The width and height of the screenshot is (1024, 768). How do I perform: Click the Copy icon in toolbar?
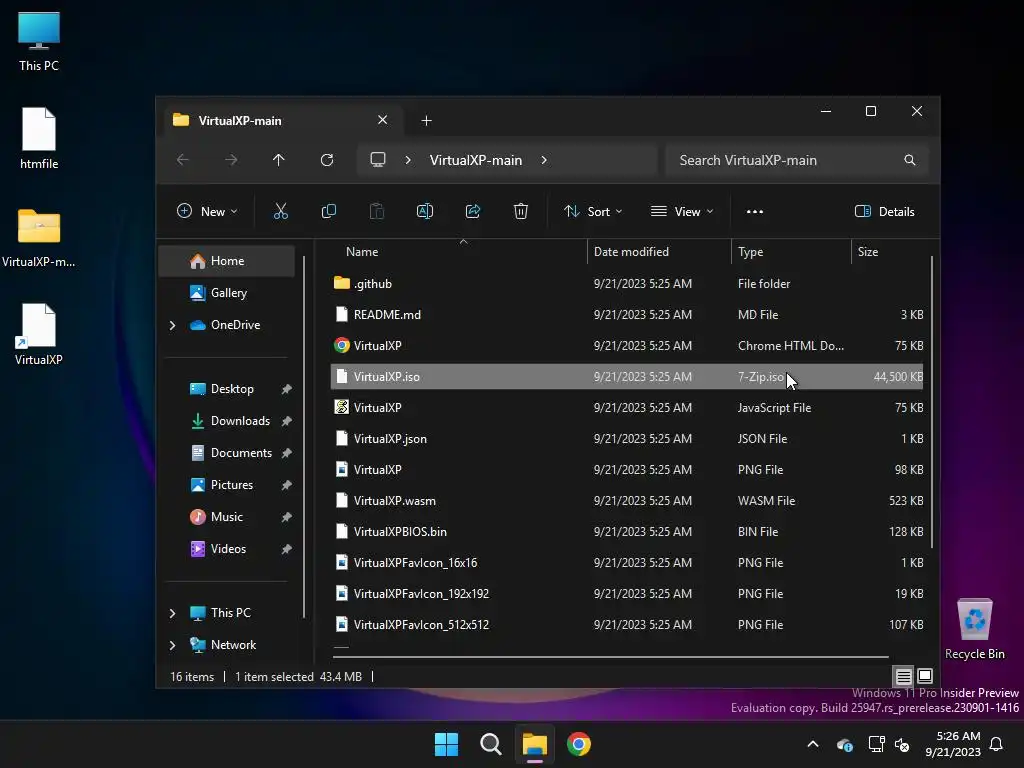tap(328, 212)
